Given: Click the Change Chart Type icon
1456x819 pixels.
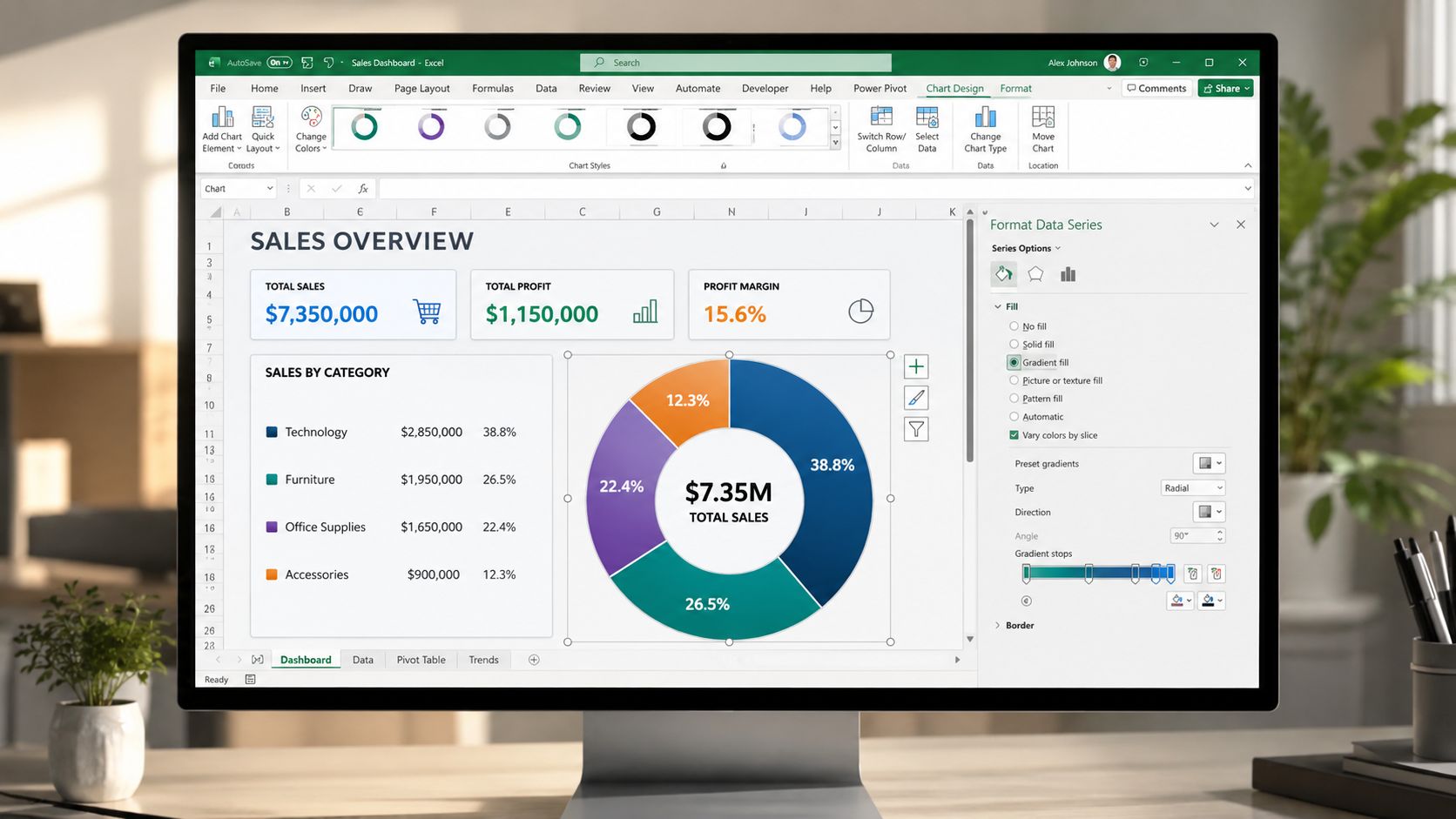Looking at the screenshot, I should (986, 117).
